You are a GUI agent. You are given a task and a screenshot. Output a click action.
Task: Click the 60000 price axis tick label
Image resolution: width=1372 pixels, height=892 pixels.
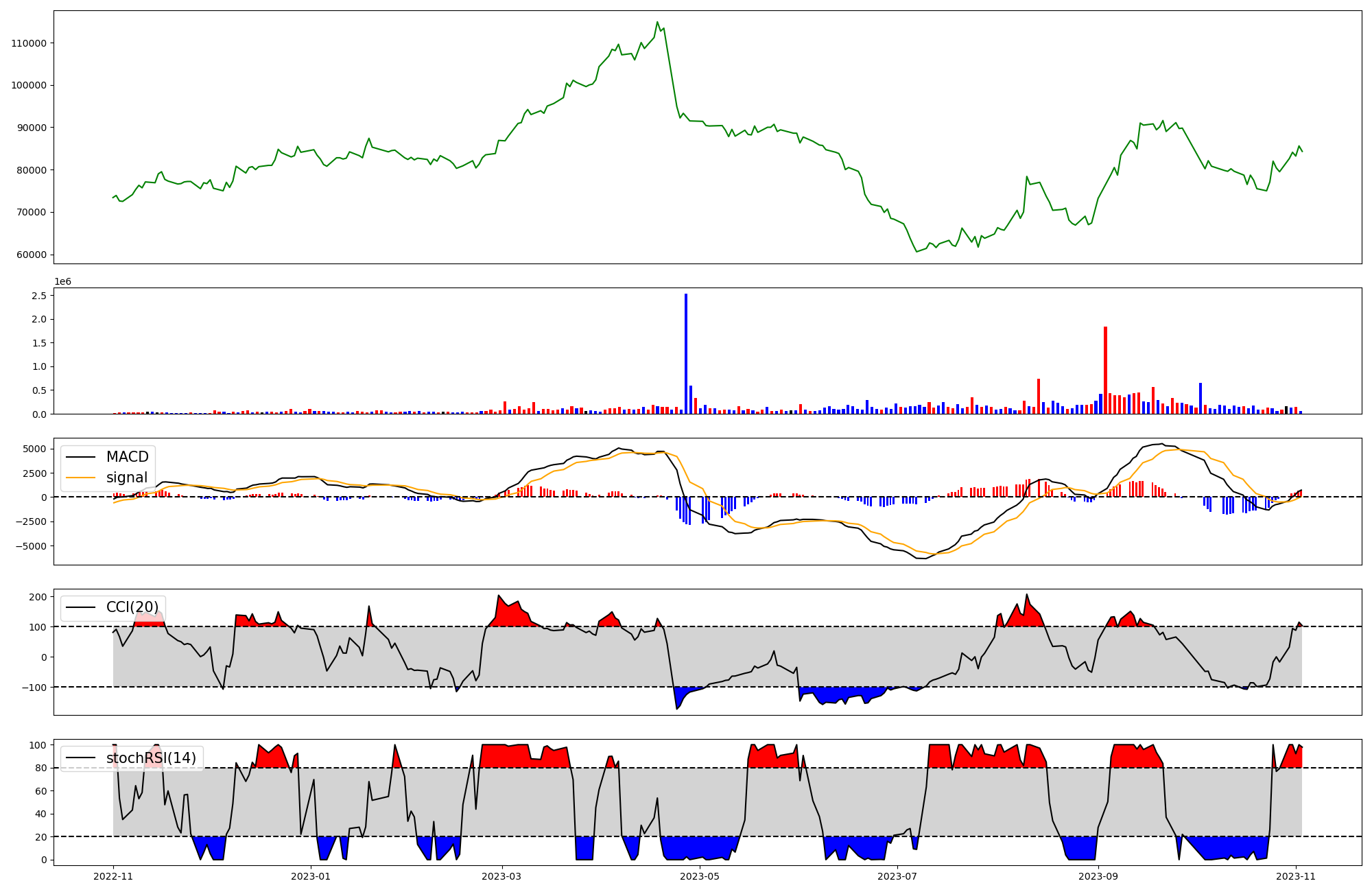point(31,255)
